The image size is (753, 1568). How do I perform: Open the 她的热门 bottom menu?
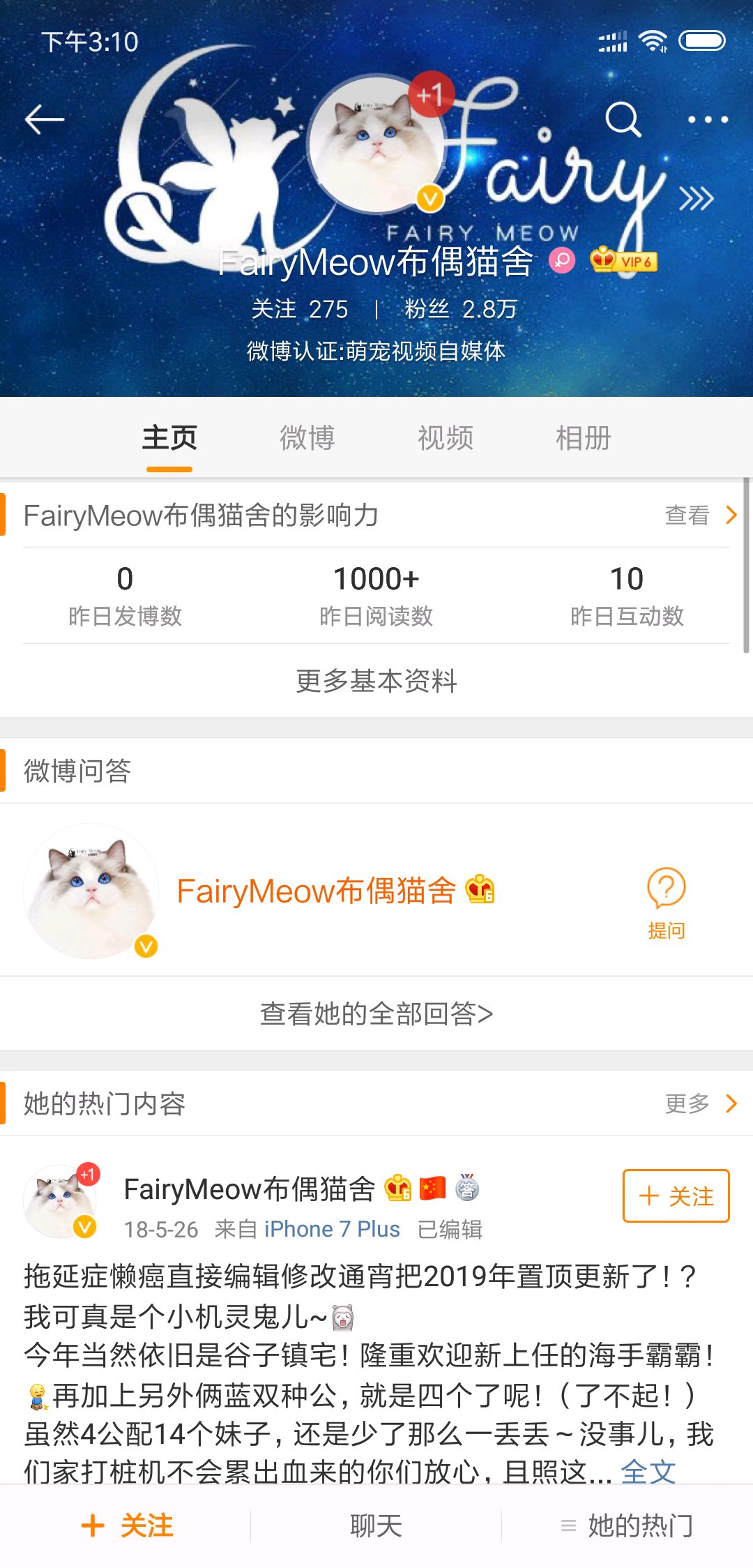click(627, 1525)
